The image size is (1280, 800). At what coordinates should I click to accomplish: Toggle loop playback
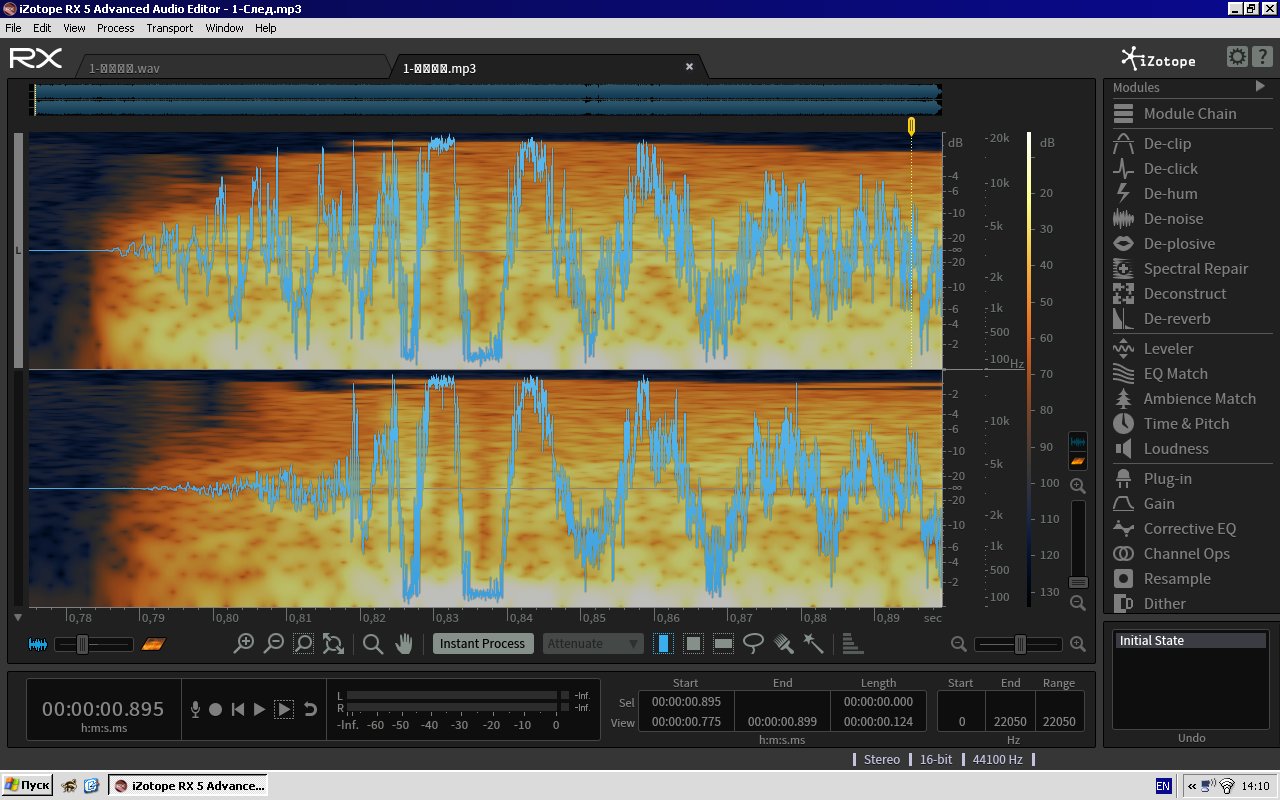click(x=310, y=709)
